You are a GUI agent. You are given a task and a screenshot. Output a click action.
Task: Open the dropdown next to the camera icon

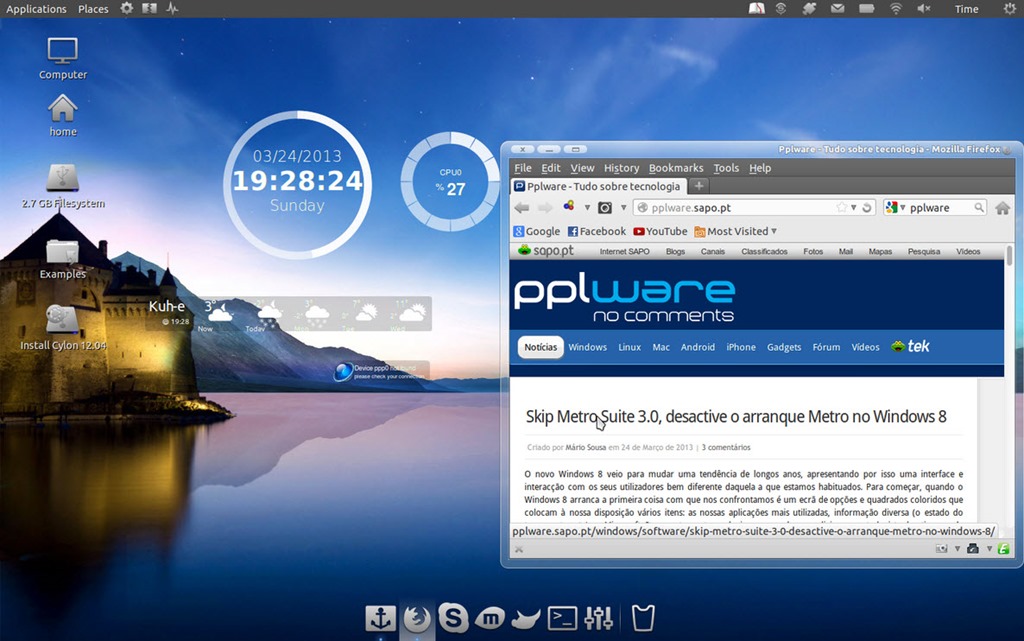click(x=623, y=208)
